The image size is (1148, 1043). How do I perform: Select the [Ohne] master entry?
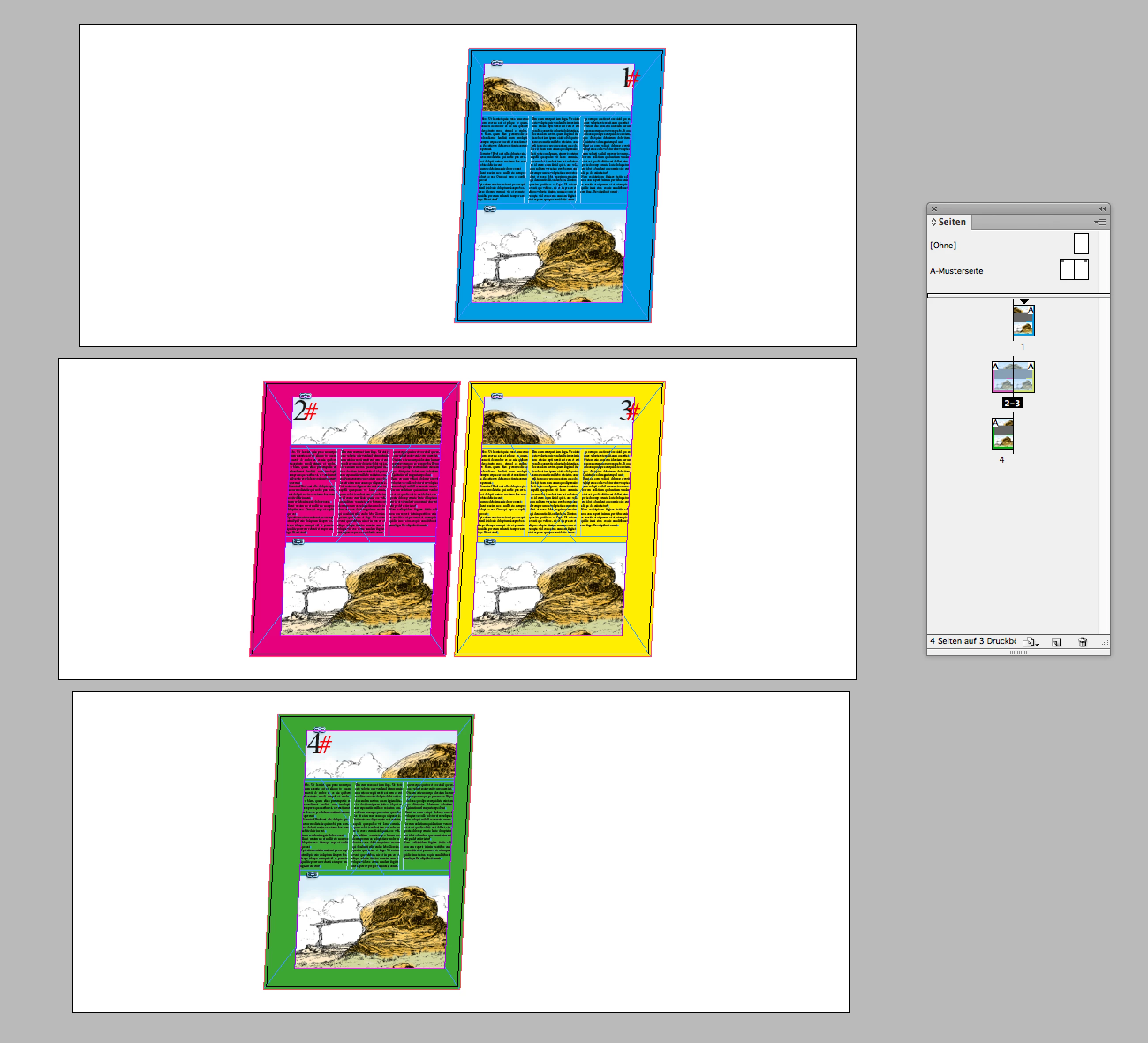click(943, 245)
